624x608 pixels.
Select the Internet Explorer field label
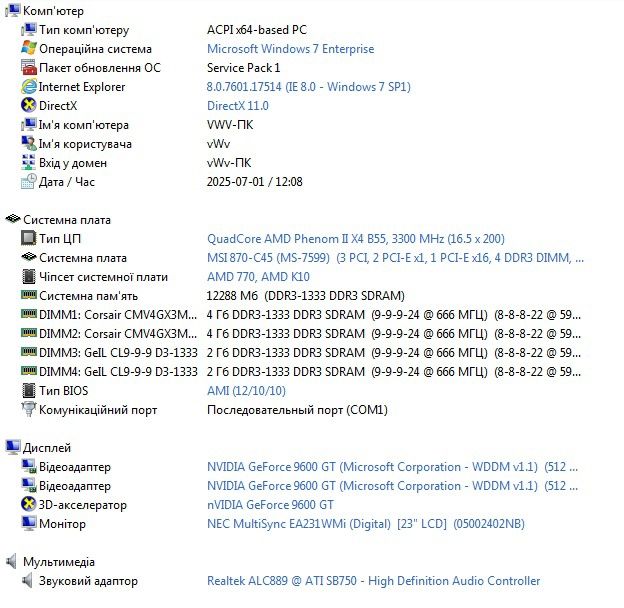click(x=82, y=87)
